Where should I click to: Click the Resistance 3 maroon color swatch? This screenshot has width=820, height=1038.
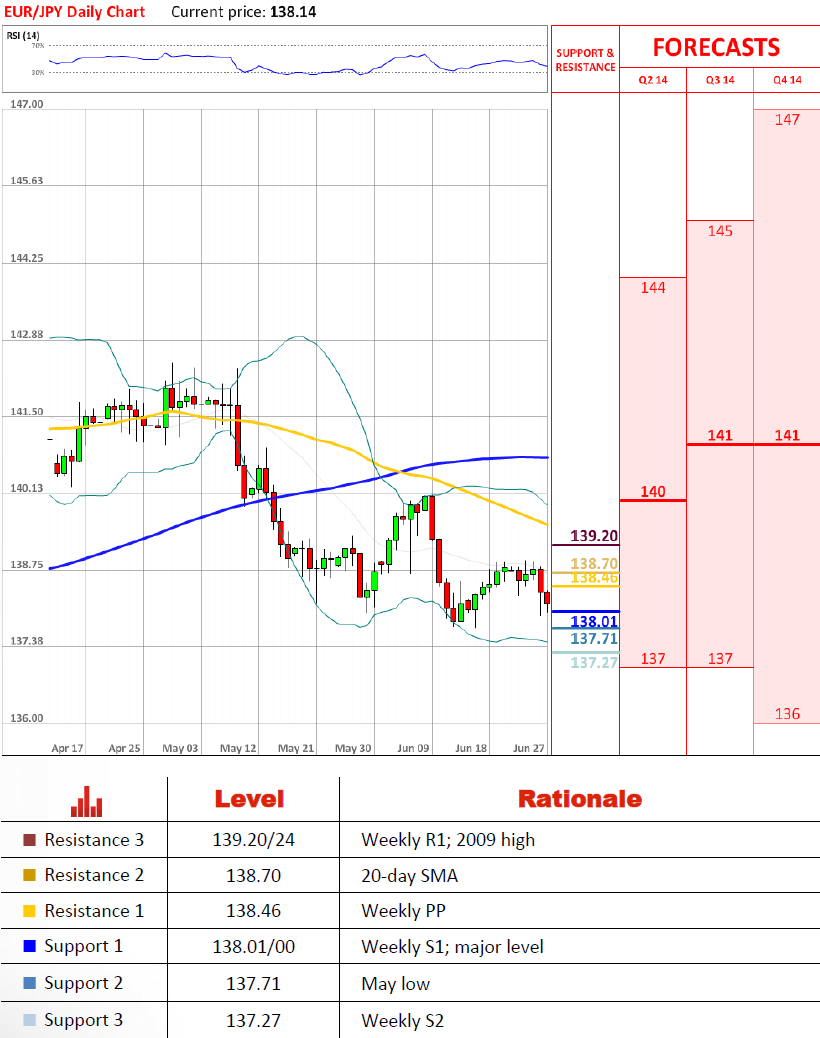click(29, 840)
